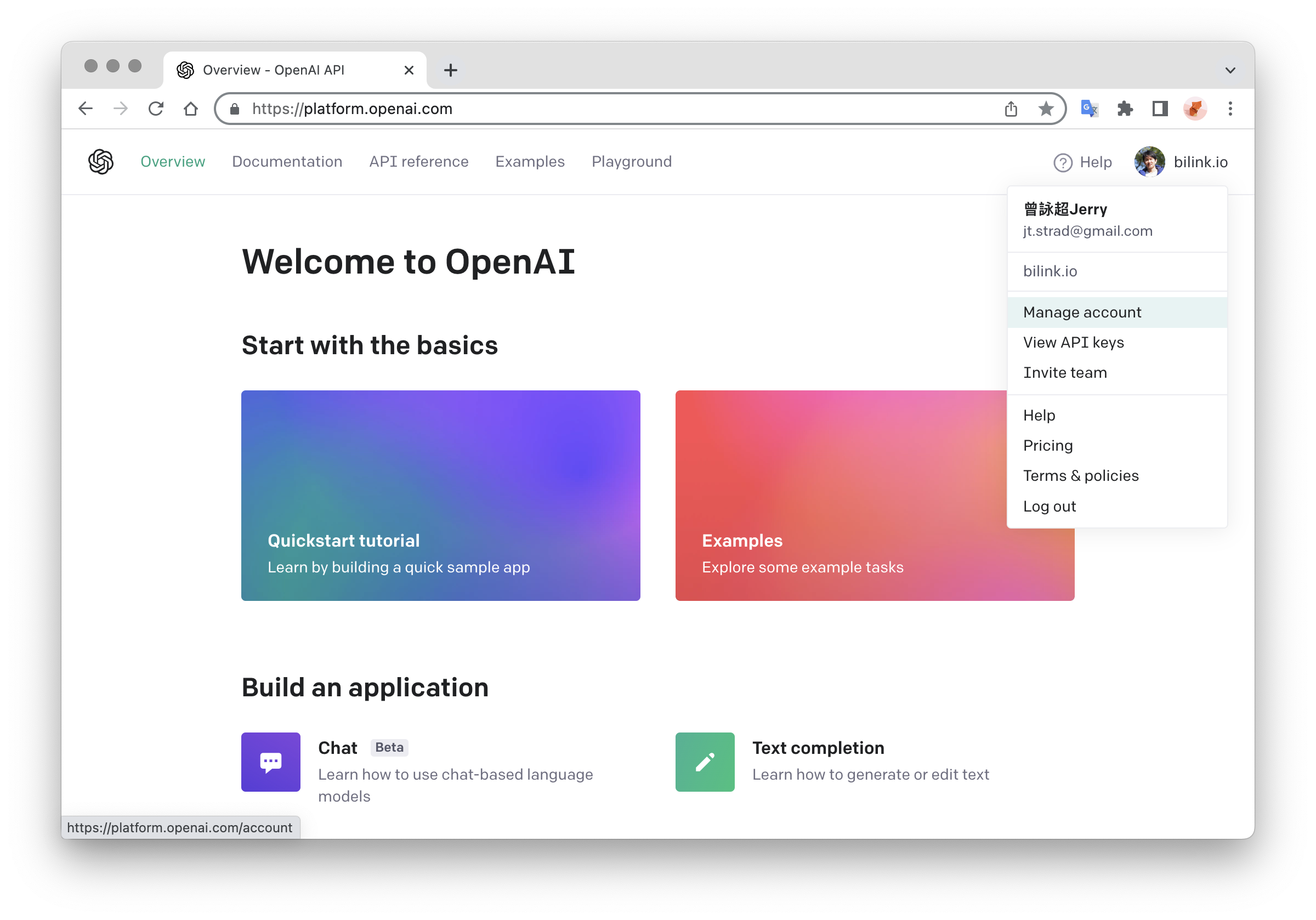Click the share icon in the address bar
Screen dimensions: 1316x920
1011,109
